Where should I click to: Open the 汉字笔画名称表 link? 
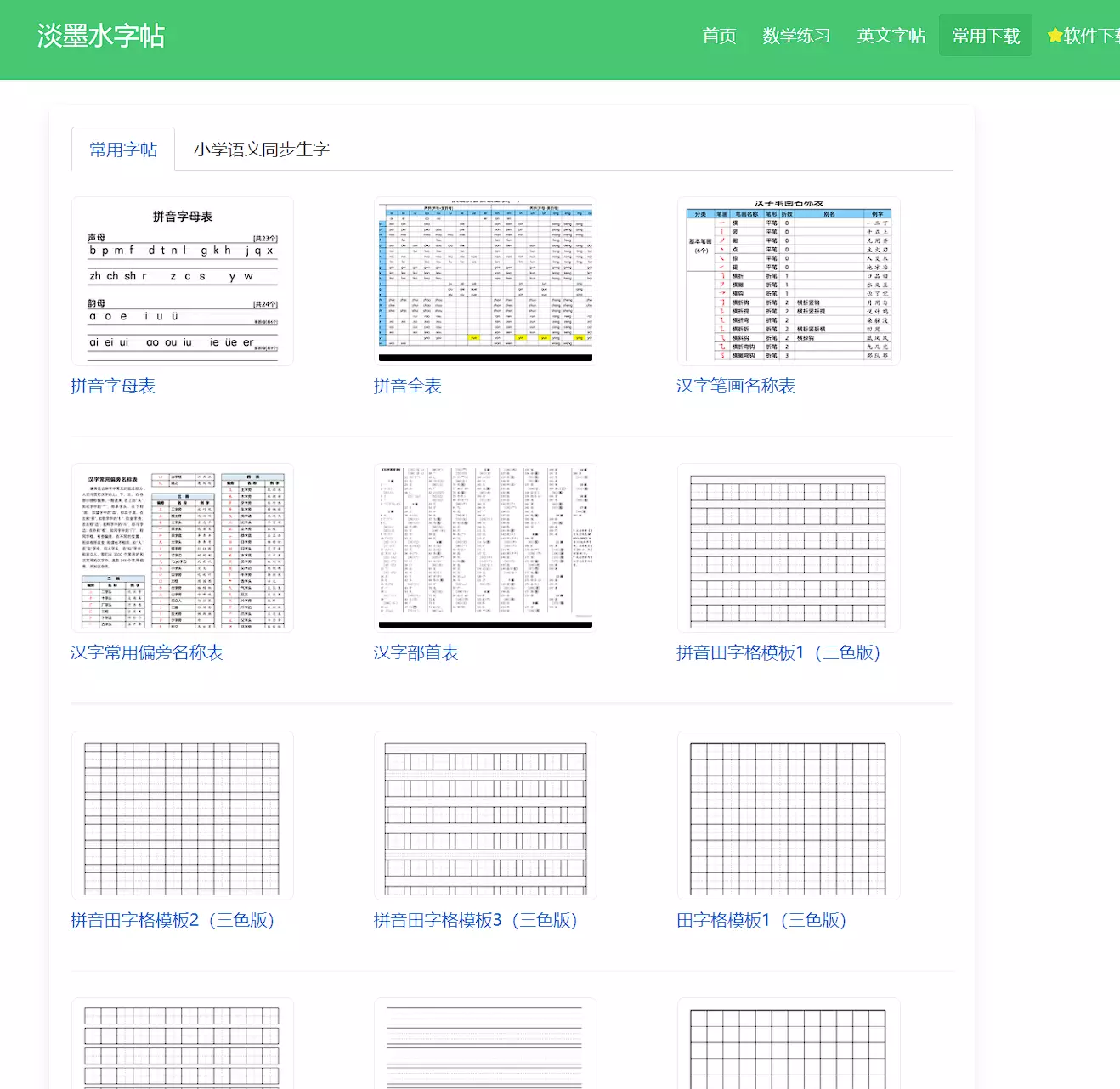point(736,386)
